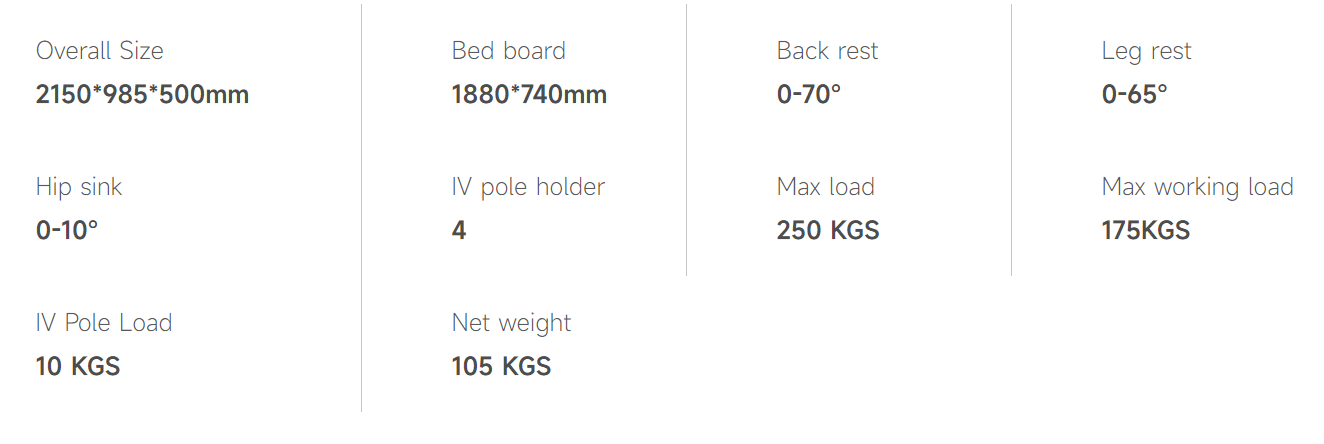This screenshot has height=444, width=1324.
Task: Click the Net weight label
Action: (511, 323)
